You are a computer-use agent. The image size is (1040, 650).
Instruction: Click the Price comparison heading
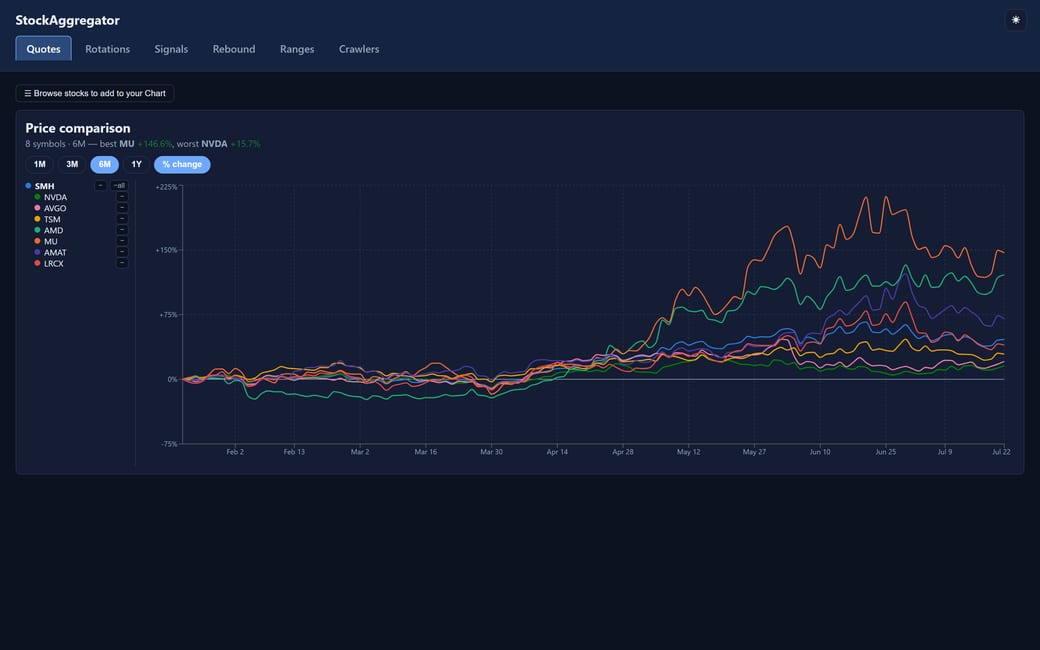[78, 128]
